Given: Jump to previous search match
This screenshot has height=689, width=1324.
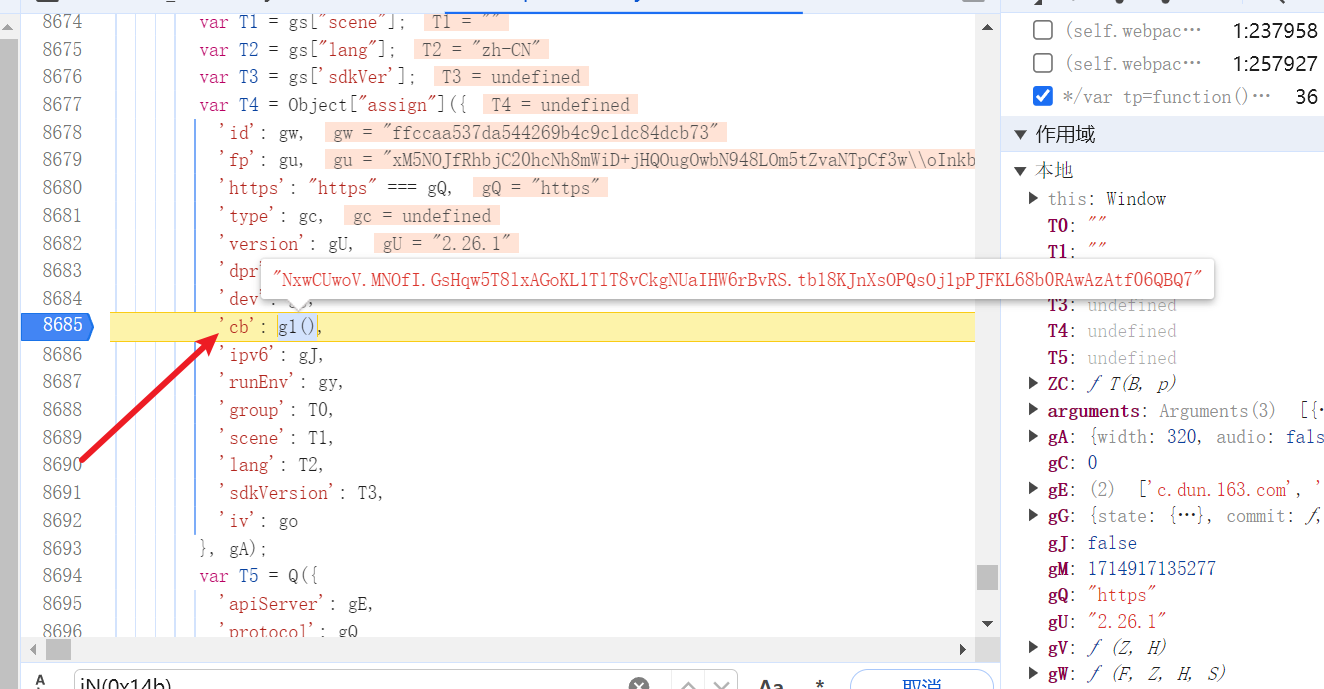Looking at the screenshot, I should pyautogui.click(x=689, y=684).
